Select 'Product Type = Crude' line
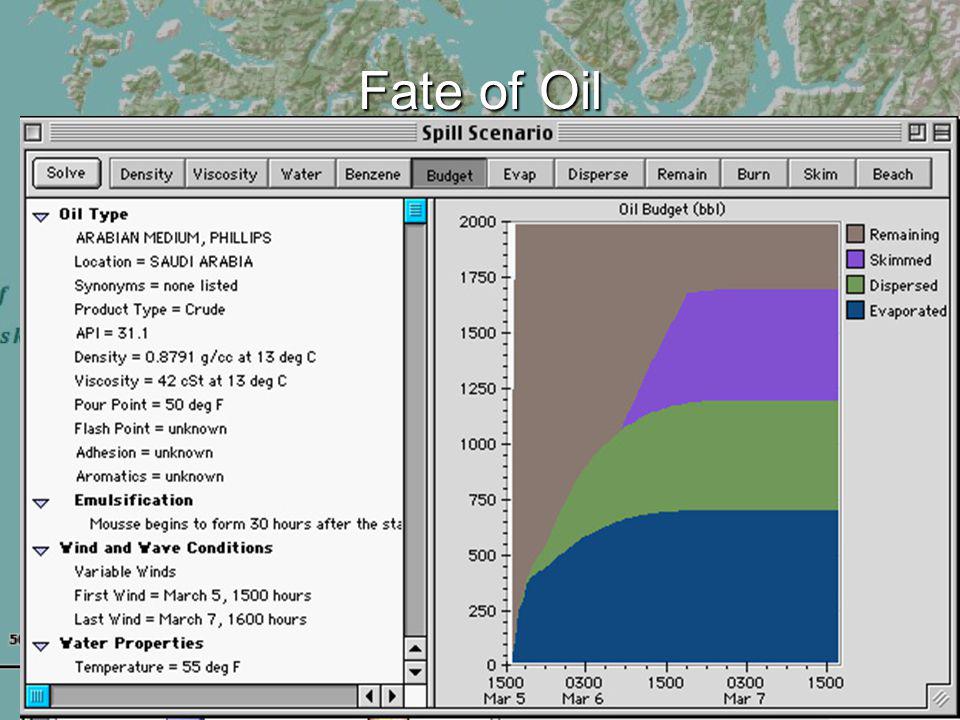The height and width of the screenshot is (720, 960). tap(149, 309)
